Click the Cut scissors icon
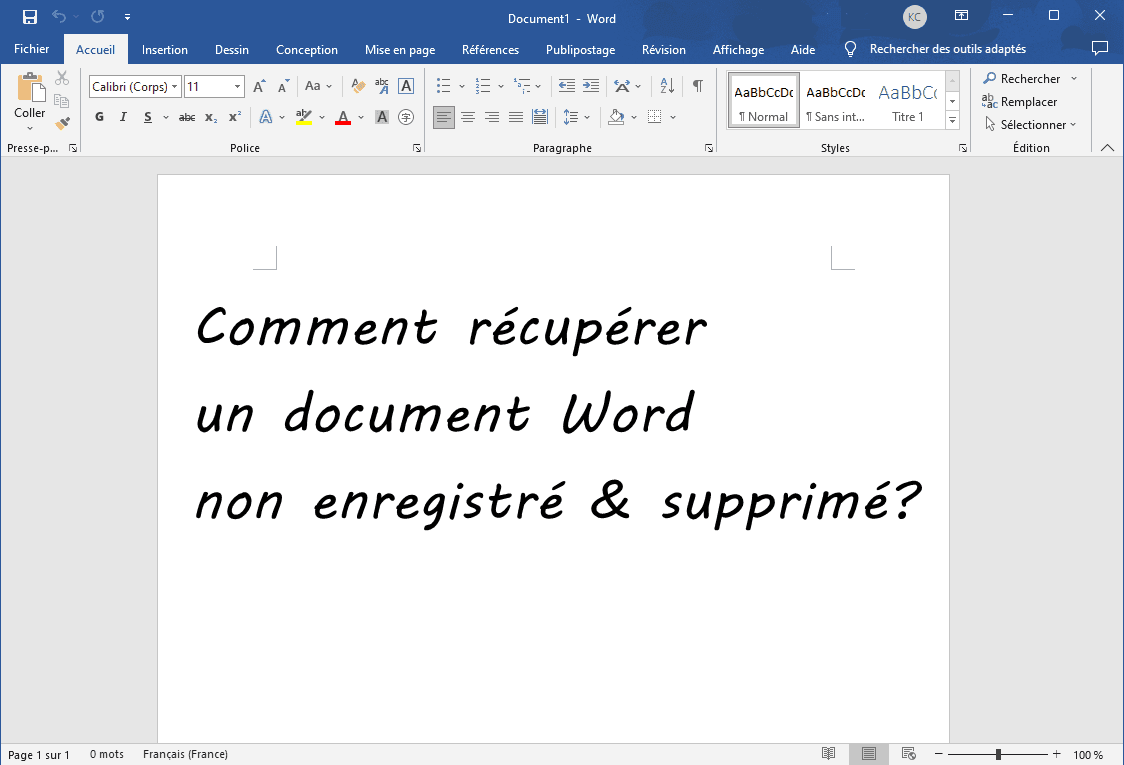 pyautogui.click(x=62, y=77)
